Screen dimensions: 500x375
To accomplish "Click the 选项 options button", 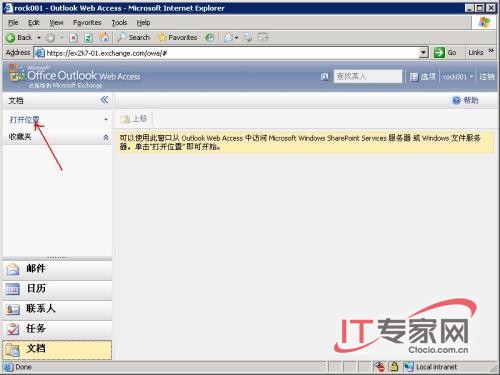I will pyautogui.click(x=423, y=77).
